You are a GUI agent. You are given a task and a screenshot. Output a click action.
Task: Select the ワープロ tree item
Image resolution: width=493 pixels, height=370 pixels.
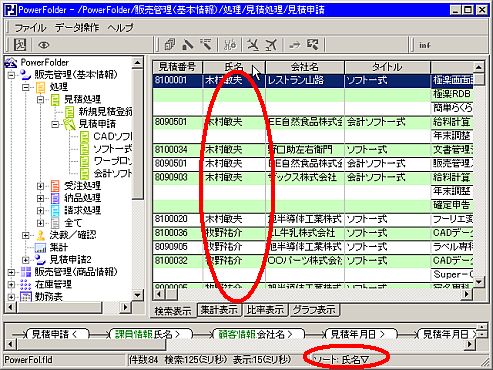tap(113, 161)
